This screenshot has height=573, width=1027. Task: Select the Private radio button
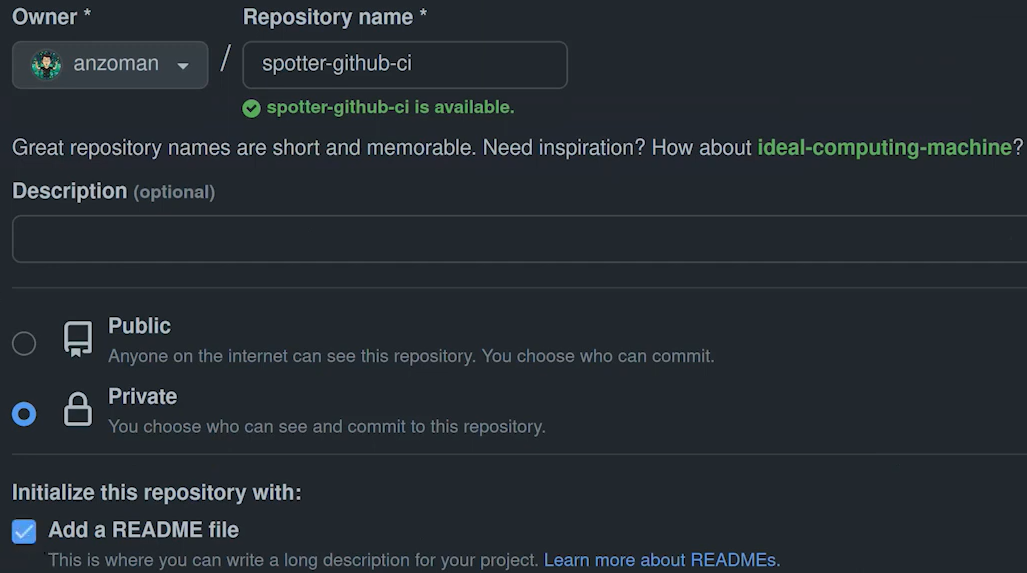coord(24,414)
